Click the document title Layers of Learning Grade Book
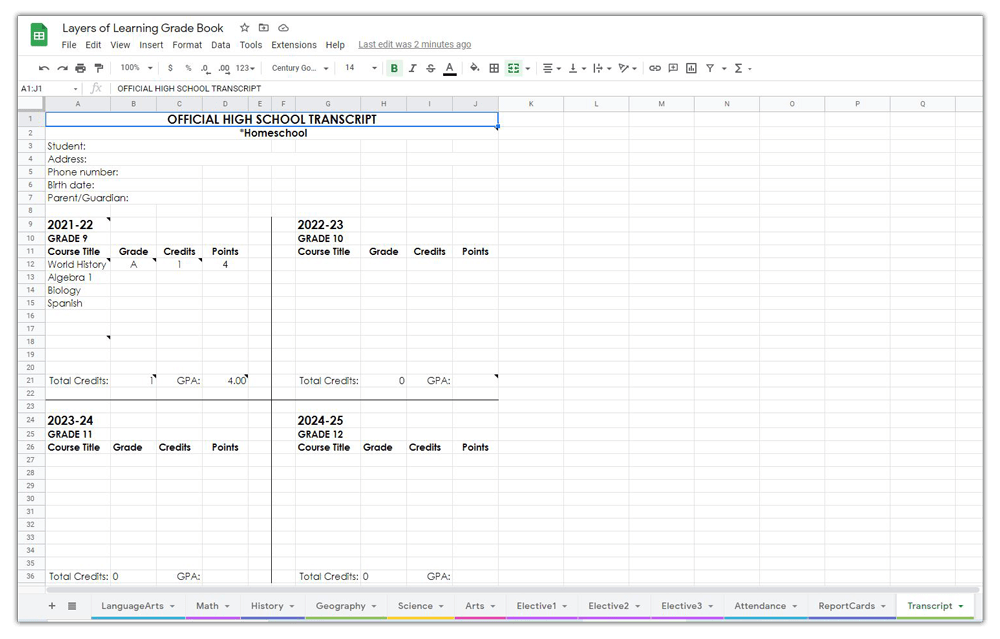The width and height of the screenshot is (1000, 639). pos(143,28)
